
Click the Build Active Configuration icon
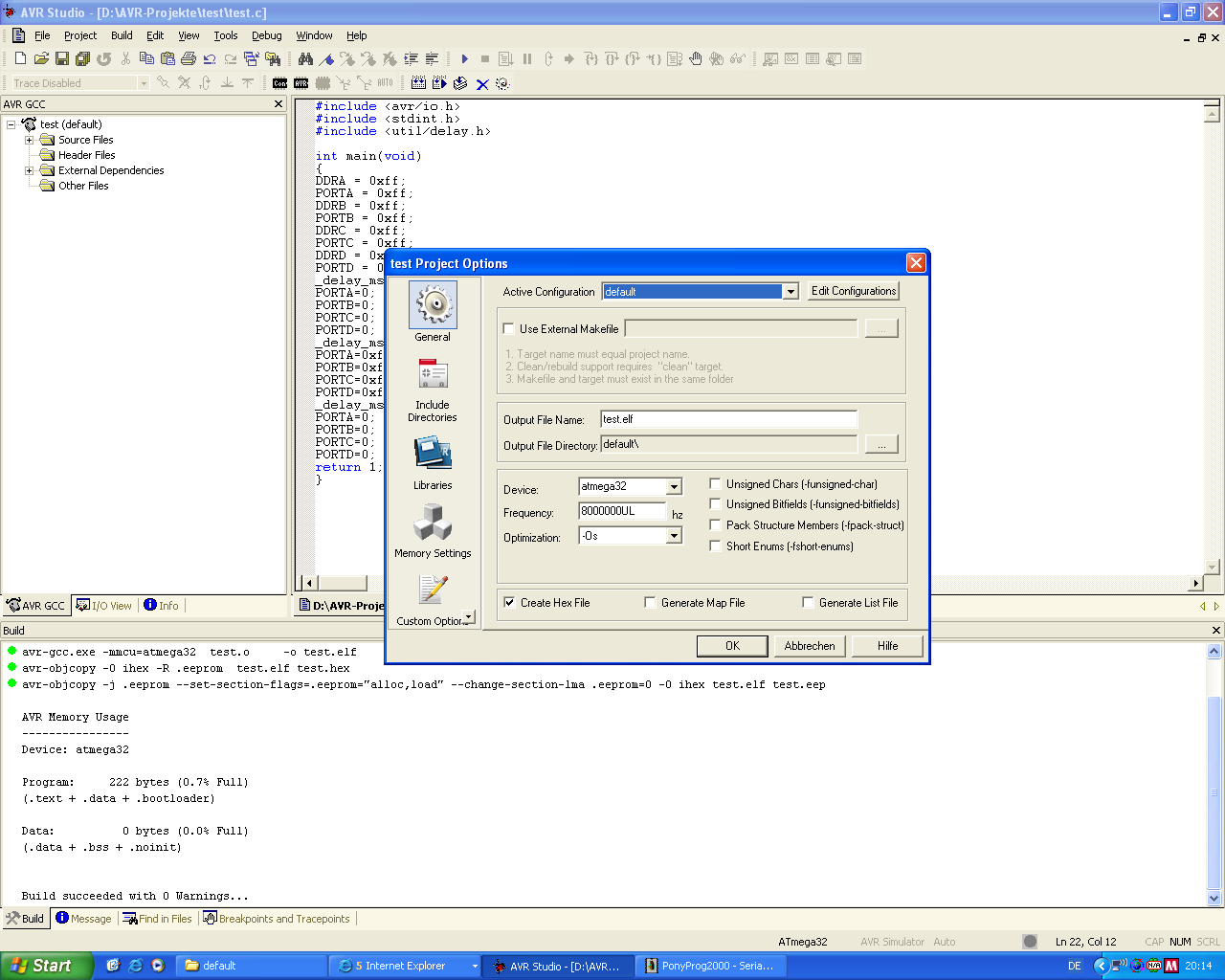(x=419, y=83)
